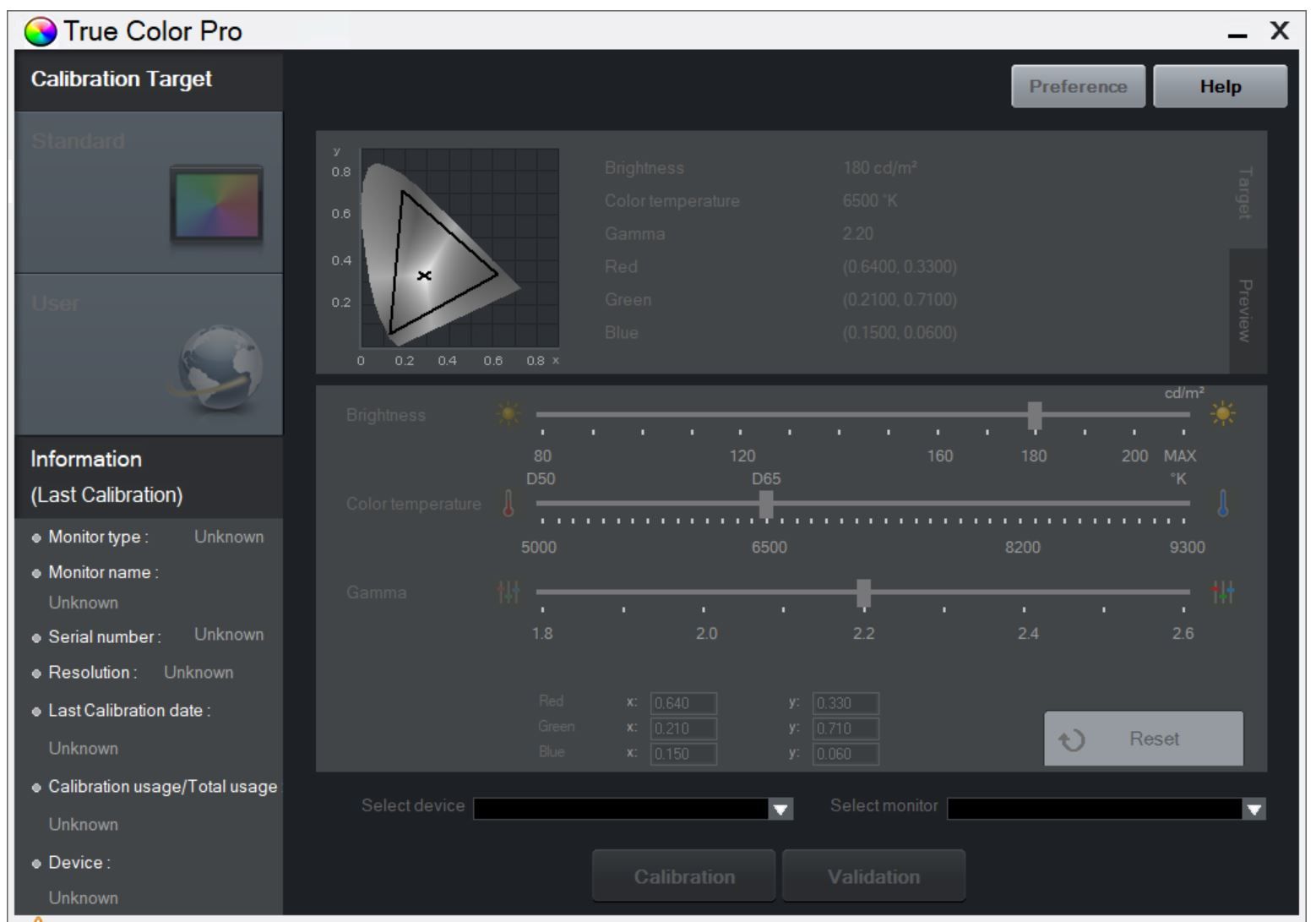This screenshot has width=1316, height=922.
Task: Click the high gamma levels icon at 2.6
Action: [1222, 592]
